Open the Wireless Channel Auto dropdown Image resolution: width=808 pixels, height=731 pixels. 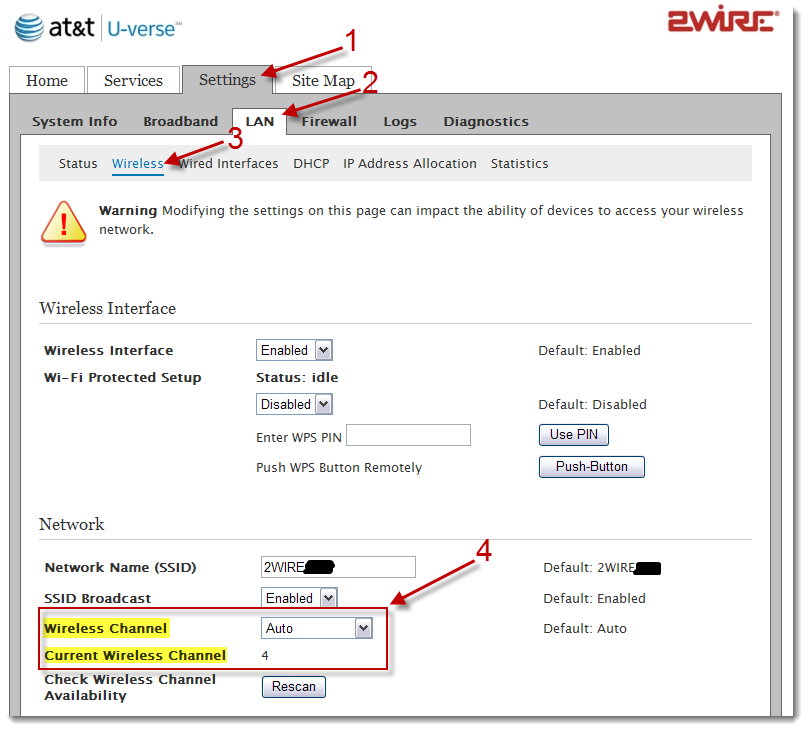(316, 628)
